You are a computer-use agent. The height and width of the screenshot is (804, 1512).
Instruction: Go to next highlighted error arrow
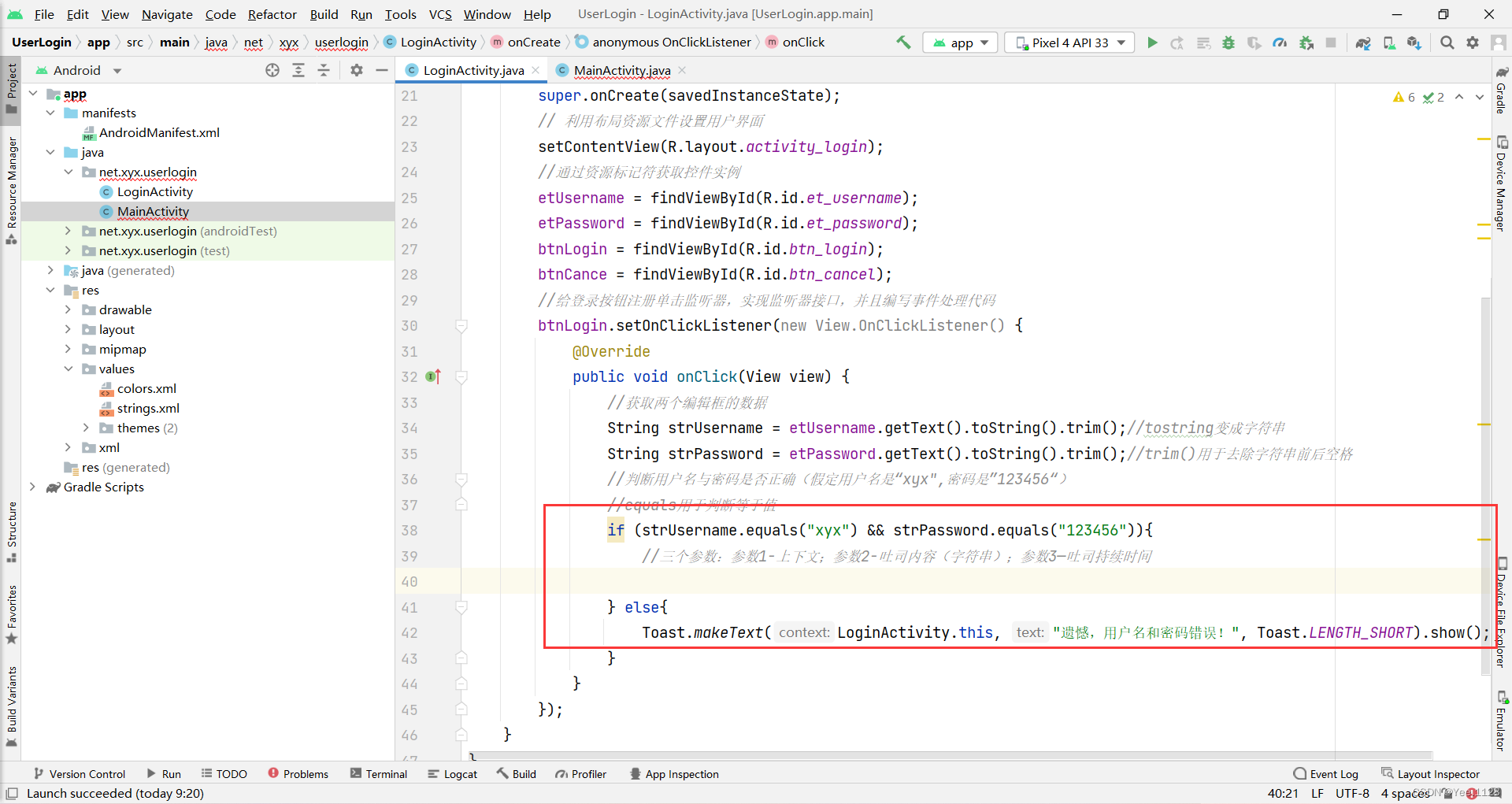1480,97
